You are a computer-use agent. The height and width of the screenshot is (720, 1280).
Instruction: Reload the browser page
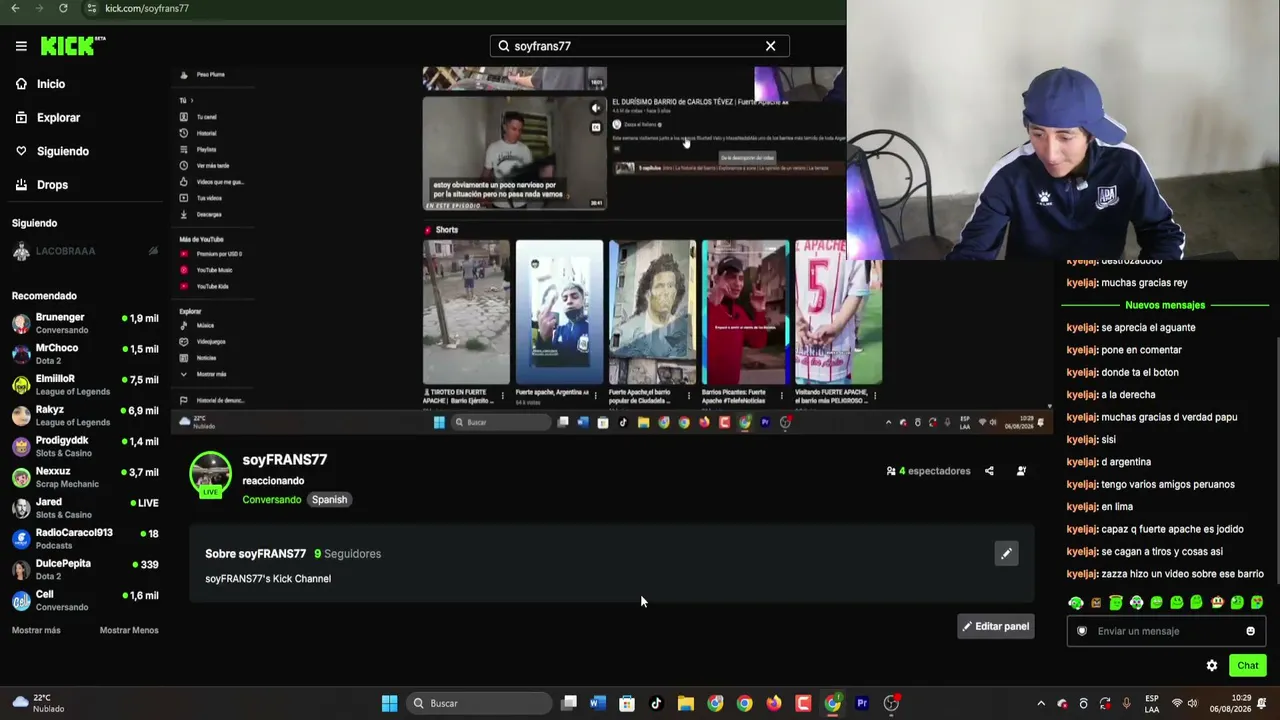coord(63,8)
